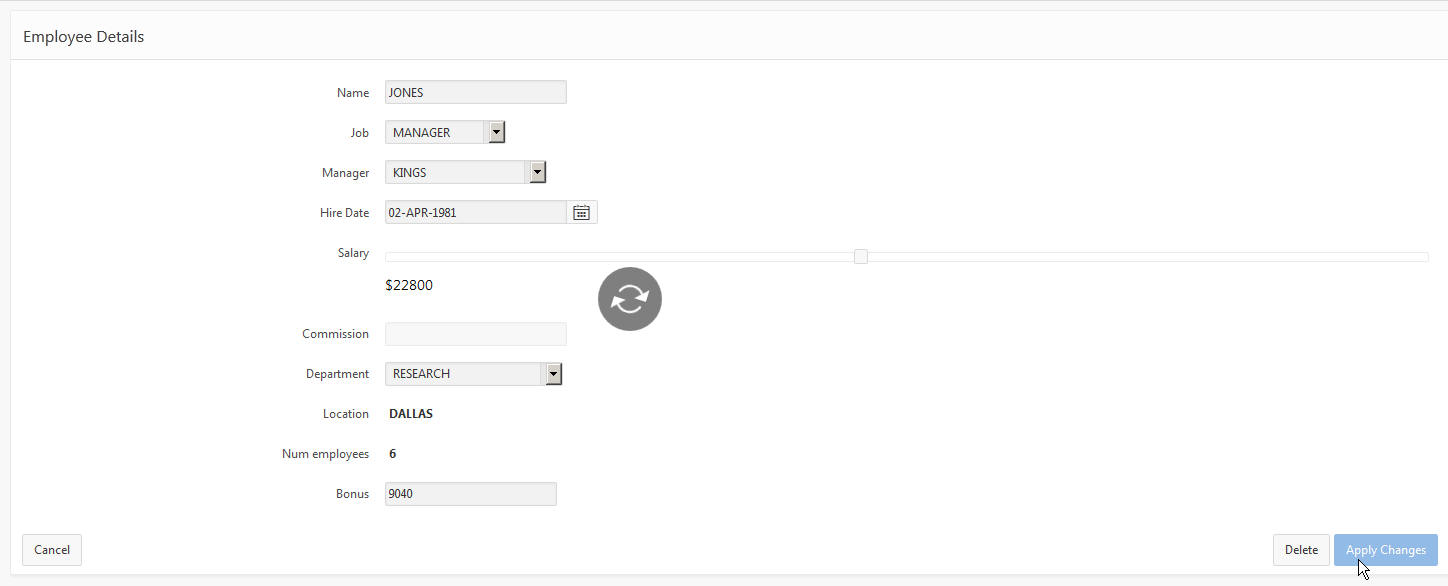
Task: Click the Salary slider handle
Action: tap(861, 257)
